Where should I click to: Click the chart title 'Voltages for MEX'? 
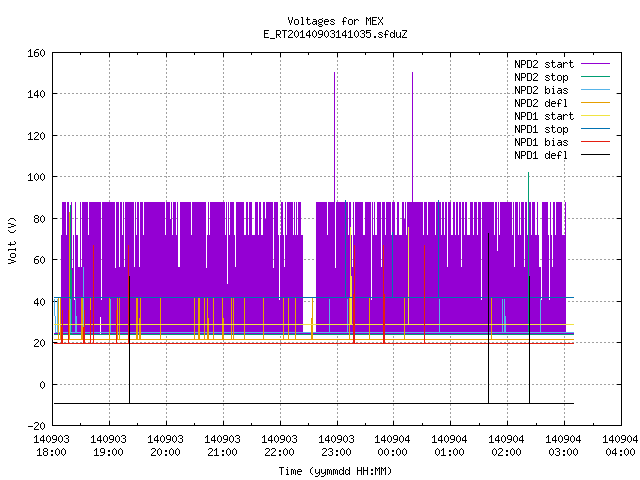pos(335,21)
